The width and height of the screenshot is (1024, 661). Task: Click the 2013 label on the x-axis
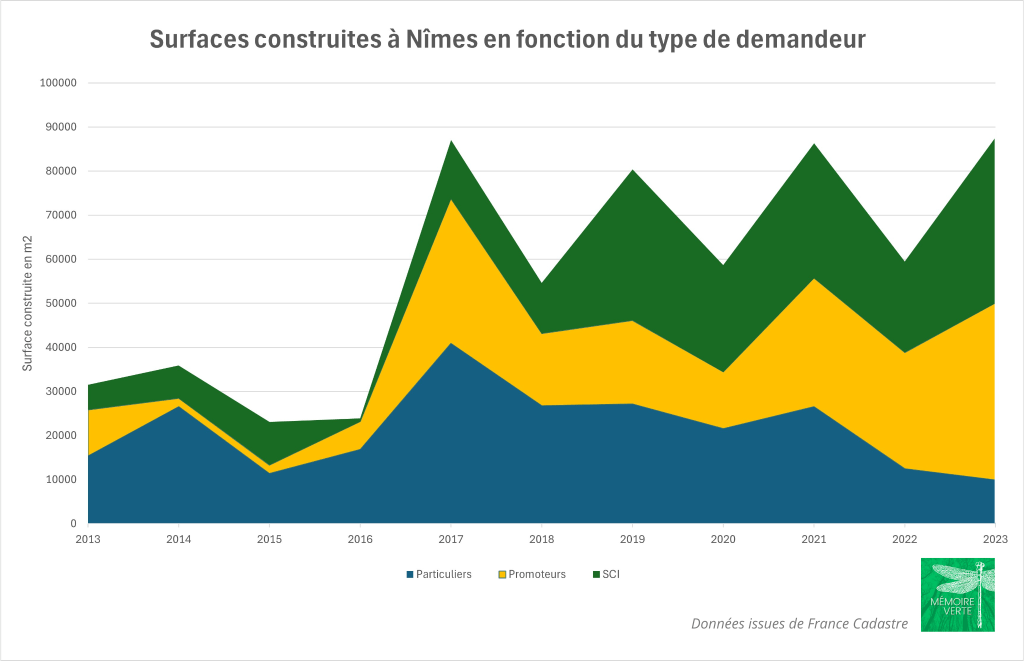click(88, 539)
